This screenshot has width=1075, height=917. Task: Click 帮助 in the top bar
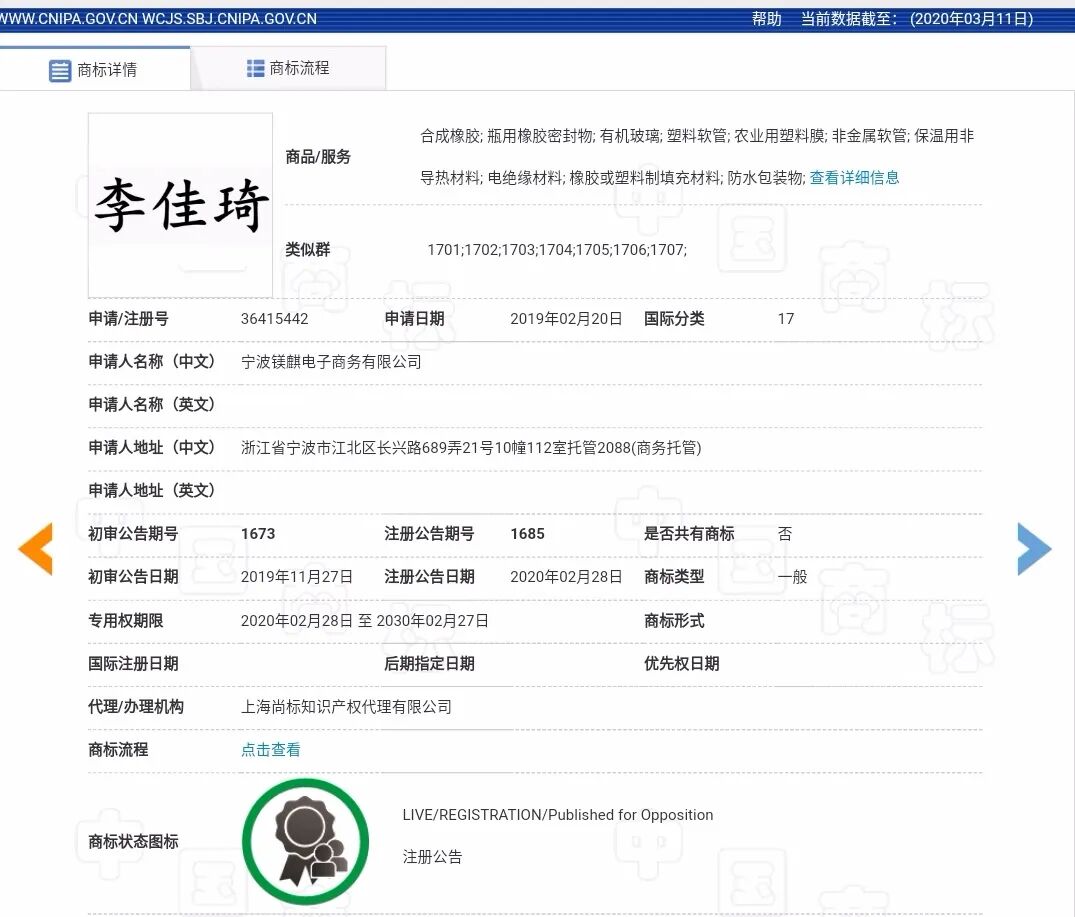766,18
